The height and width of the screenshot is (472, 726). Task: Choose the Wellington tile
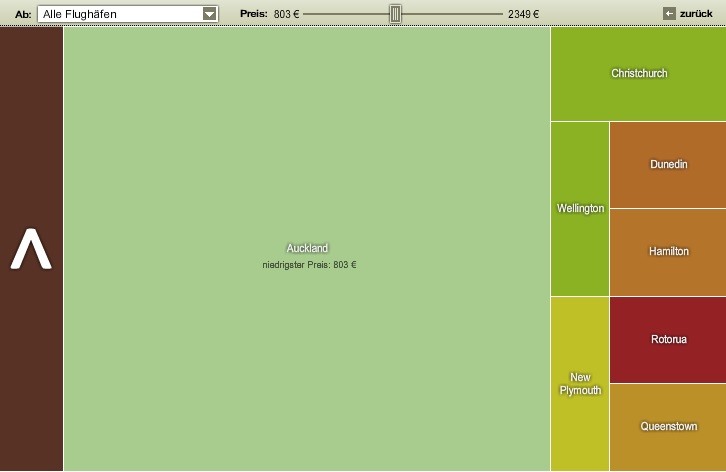pyautogui.click(x=580, y=208)
